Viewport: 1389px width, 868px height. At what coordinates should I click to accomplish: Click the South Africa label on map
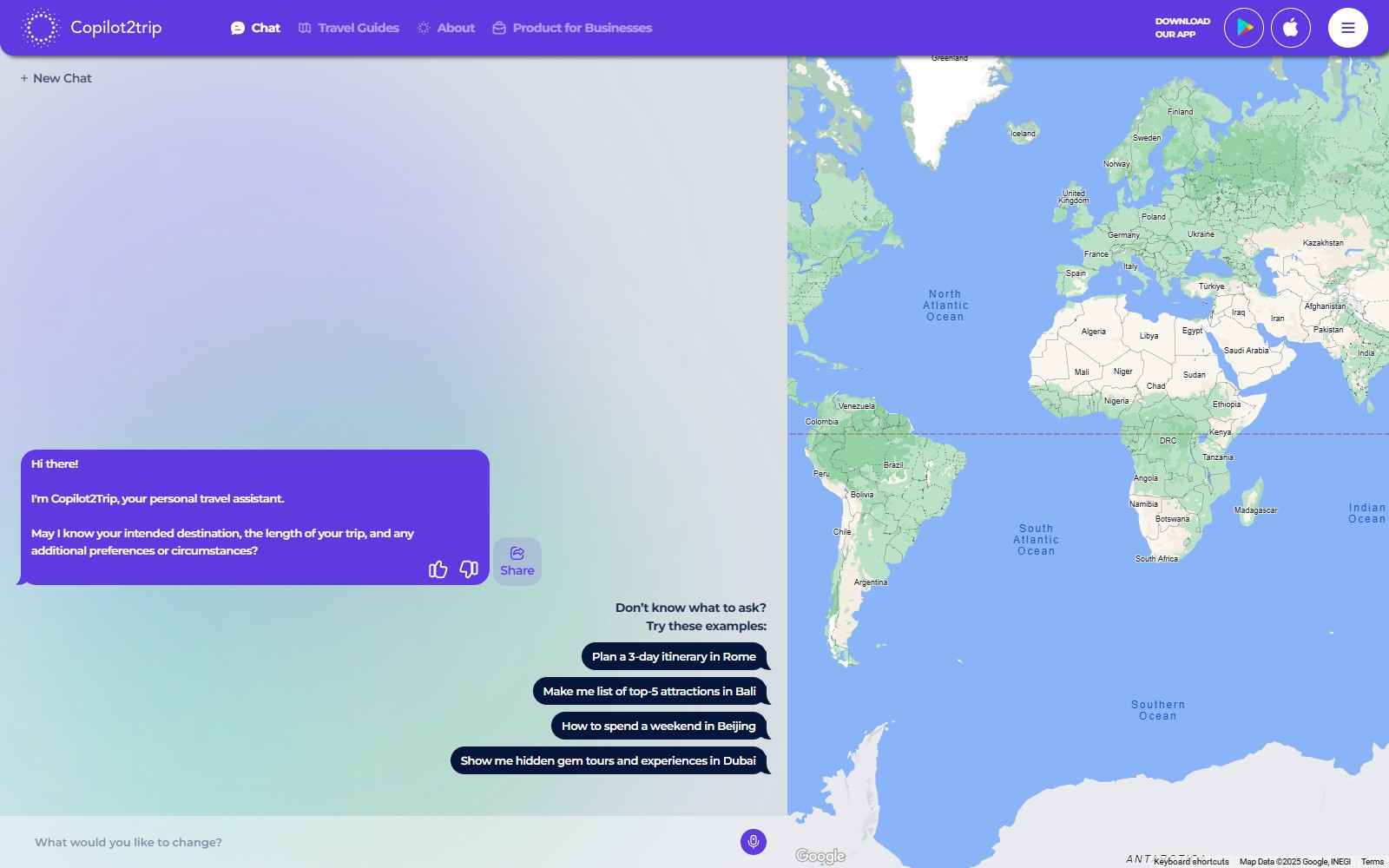point(1156,559)
